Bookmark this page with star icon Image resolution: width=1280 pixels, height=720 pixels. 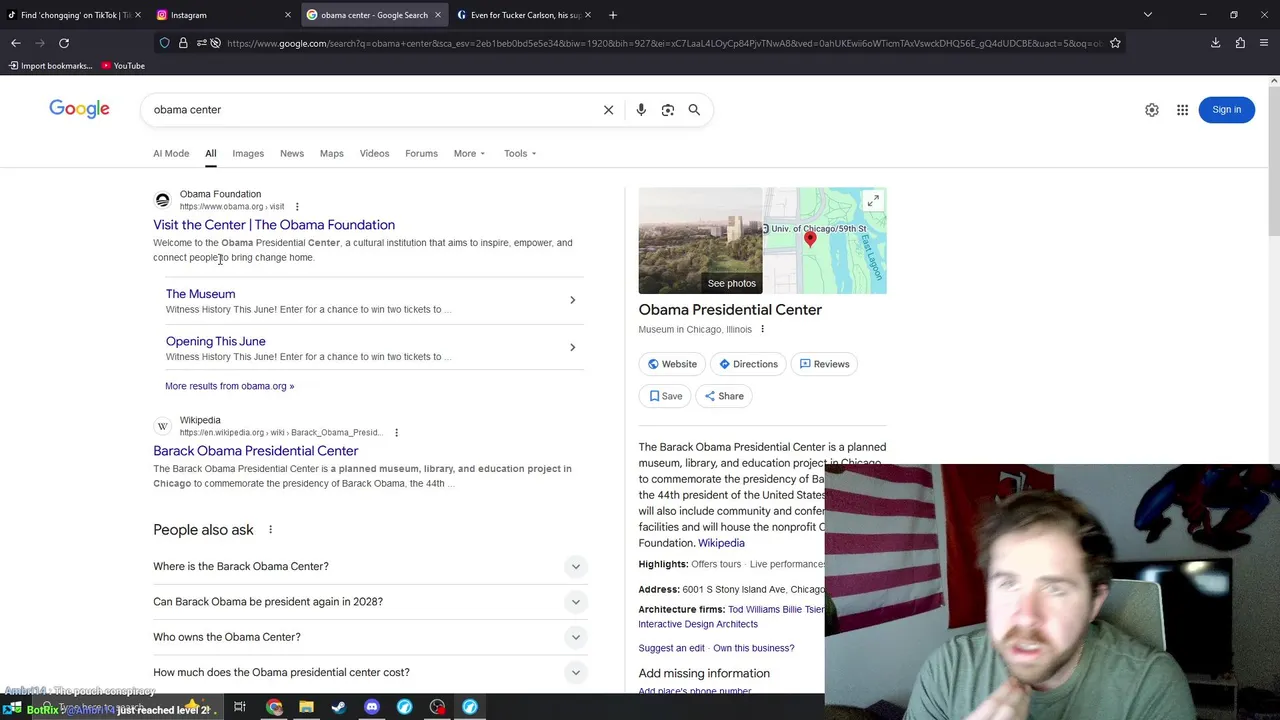click(1115, 43)
